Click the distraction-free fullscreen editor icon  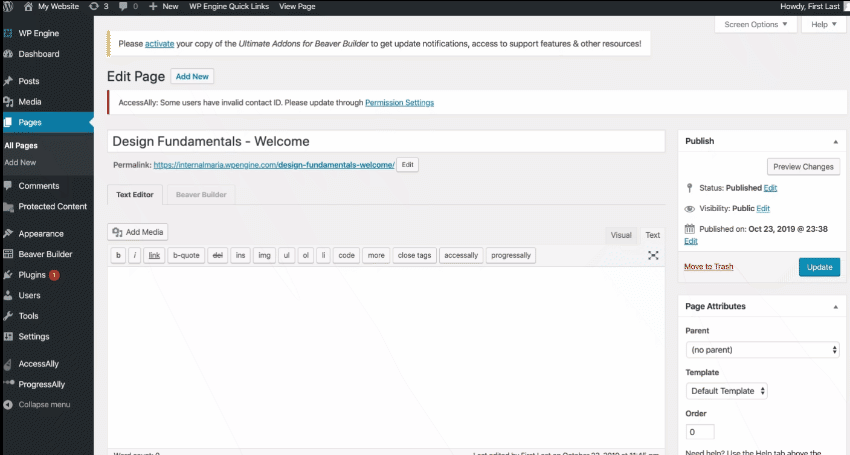[653, 255]
